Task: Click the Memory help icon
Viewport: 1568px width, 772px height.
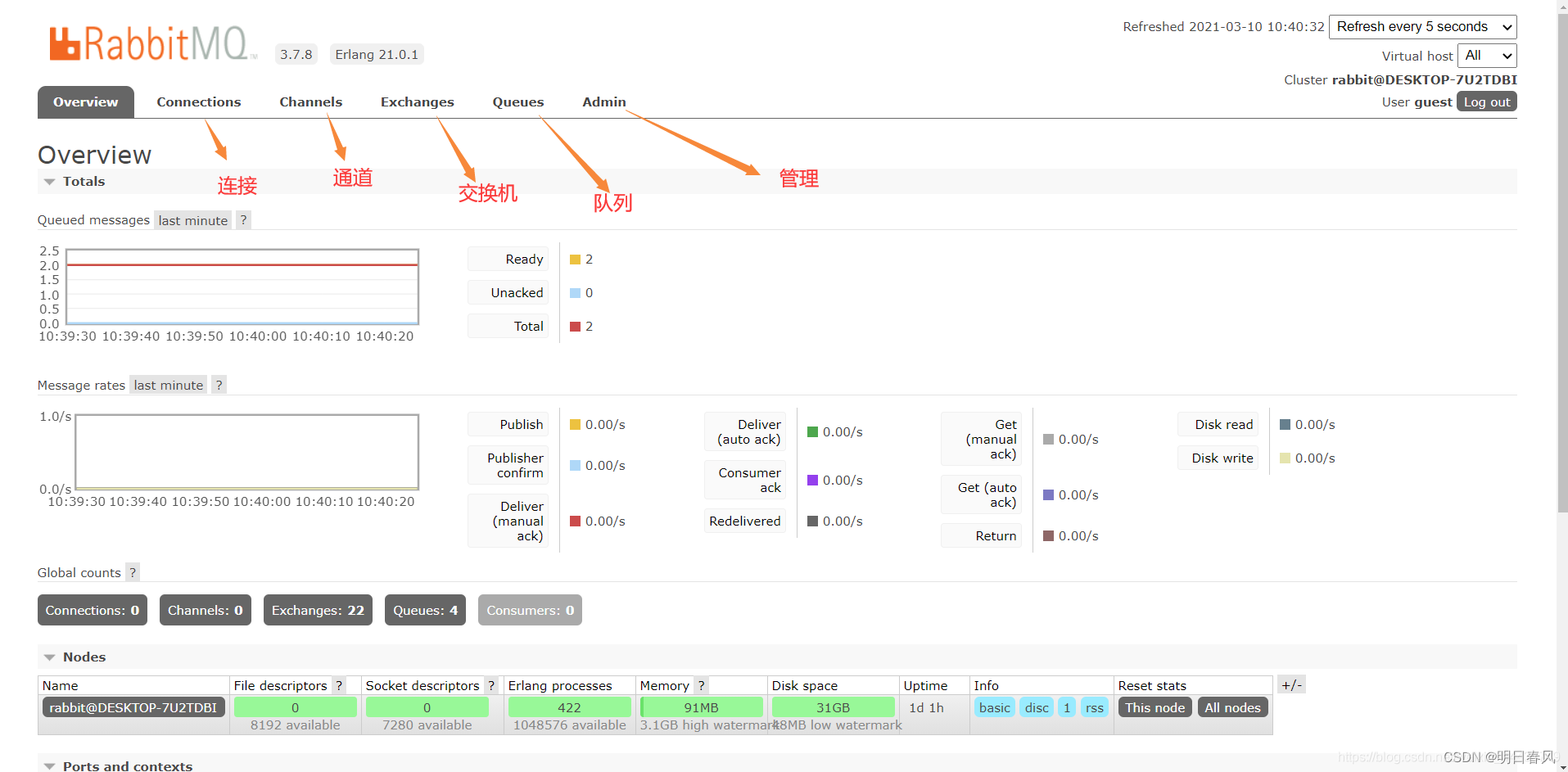Action: point(702,685)
